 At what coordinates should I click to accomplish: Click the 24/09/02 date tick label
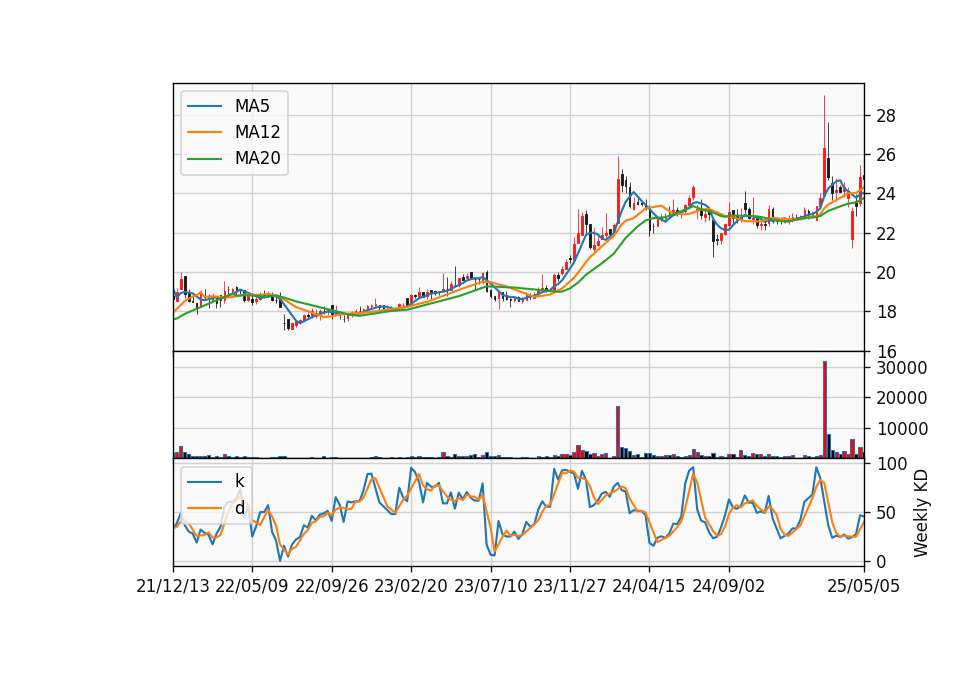[x=729, y=587]
